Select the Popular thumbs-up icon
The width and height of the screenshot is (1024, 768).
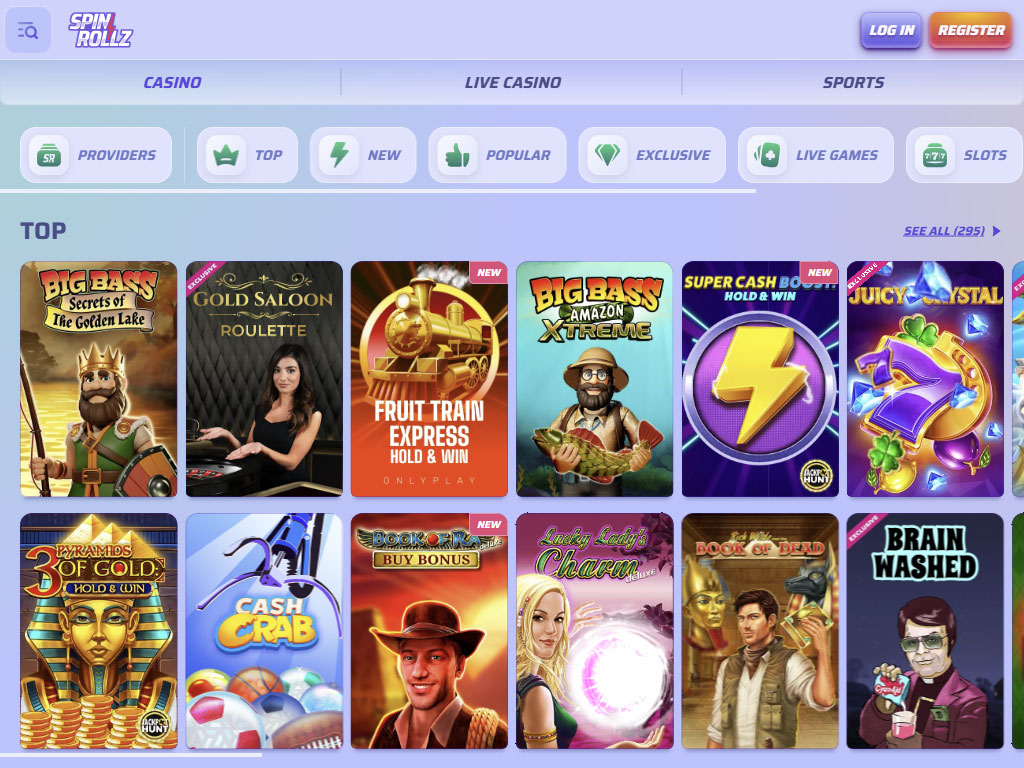[x=457, y=155]
